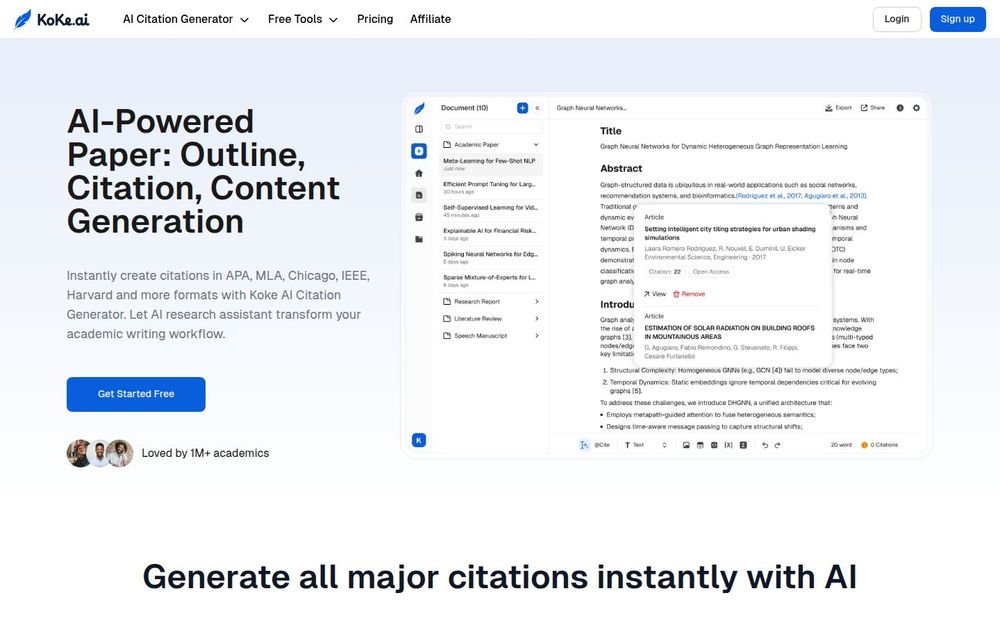The image size is (1000, 625).
Task: Toggle the split panel sidebar icon
Action: 419,129
